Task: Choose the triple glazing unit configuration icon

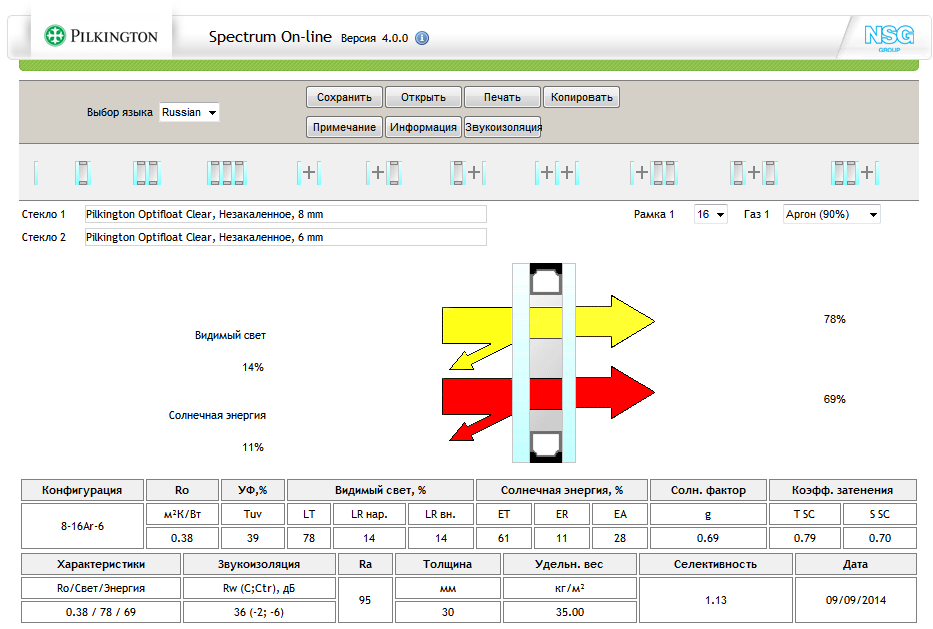Action: 556,173
